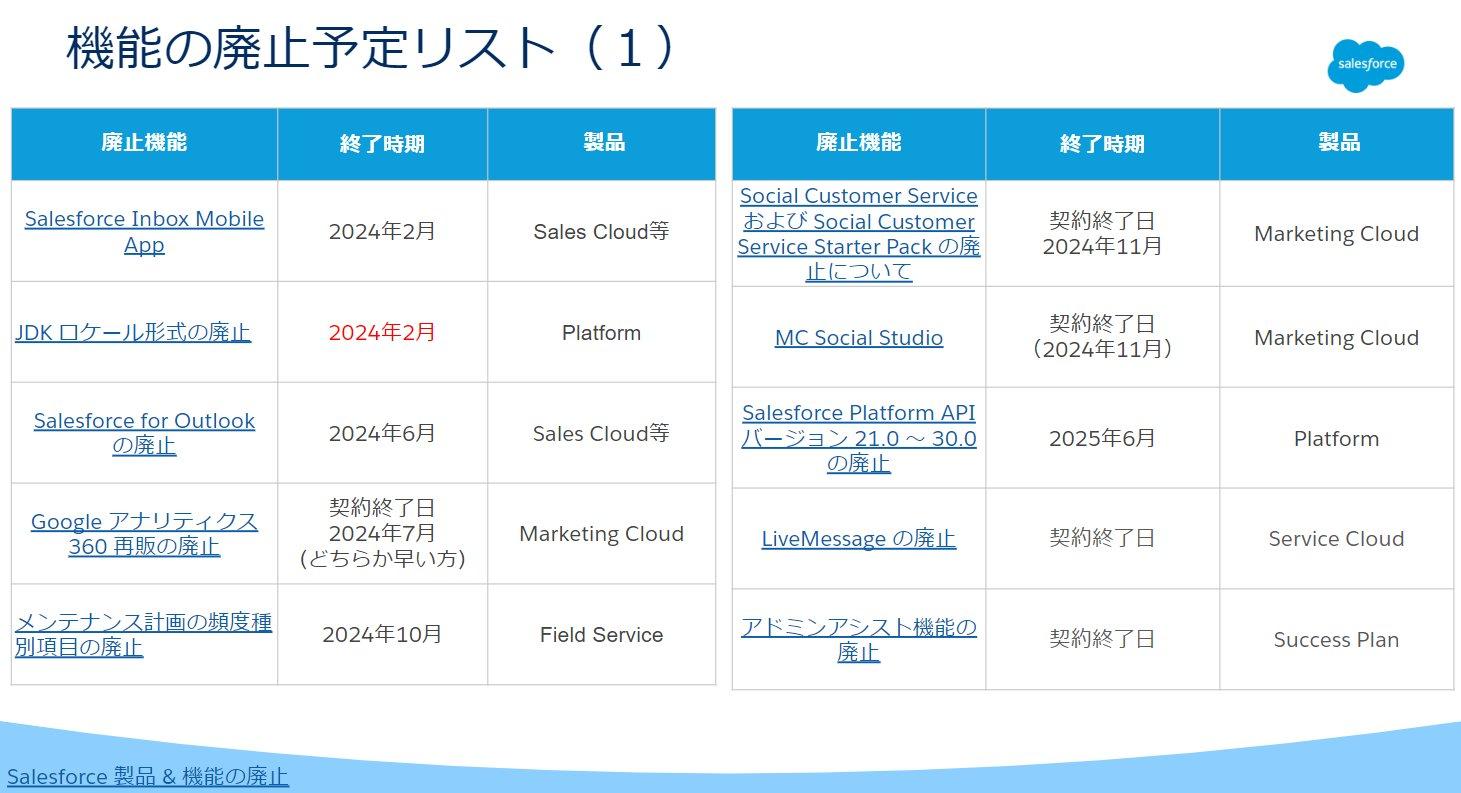This screenshot has width=1461, height=793.
Task: Select the Service Cloud cell
Action: 1336,539
